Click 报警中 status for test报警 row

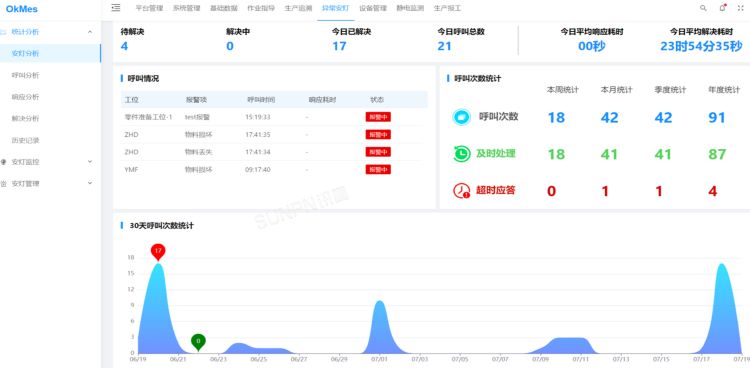[x=378, y=117]
